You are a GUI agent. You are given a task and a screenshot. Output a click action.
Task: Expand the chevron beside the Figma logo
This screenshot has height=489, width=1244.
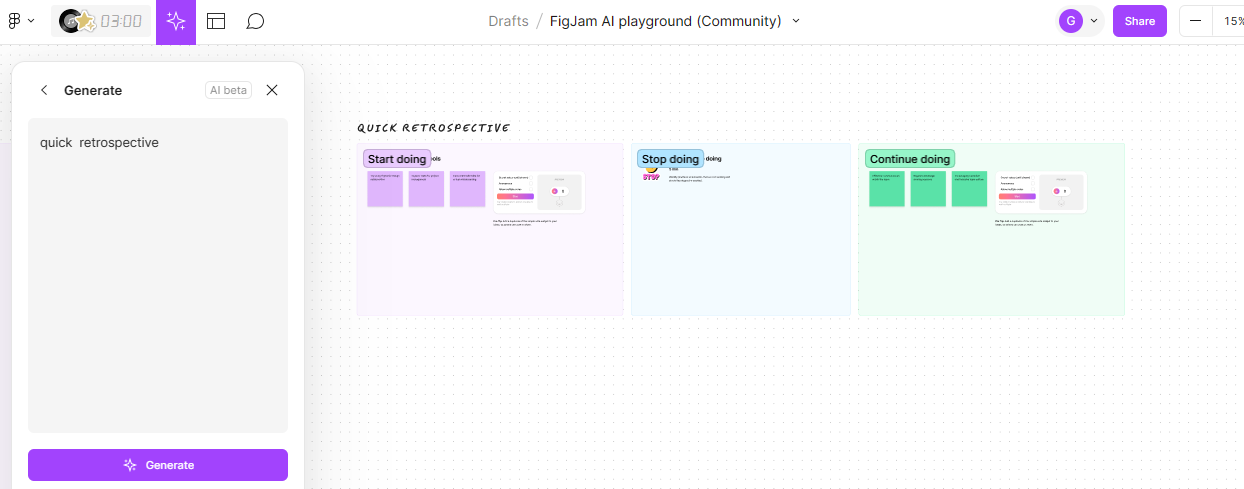point(31,21)
